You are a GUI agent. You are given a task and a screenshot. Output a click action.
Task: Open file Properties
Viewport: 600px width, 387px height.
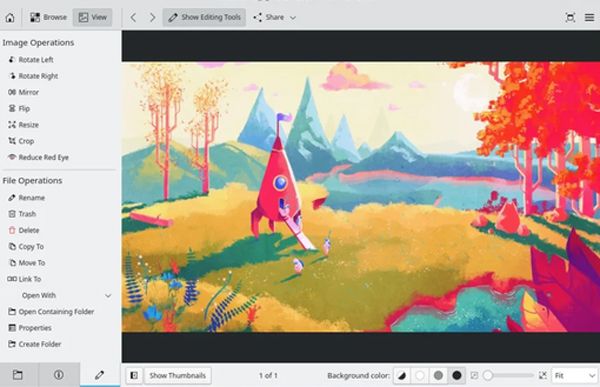pyautogui.click(x=29, y=328)
